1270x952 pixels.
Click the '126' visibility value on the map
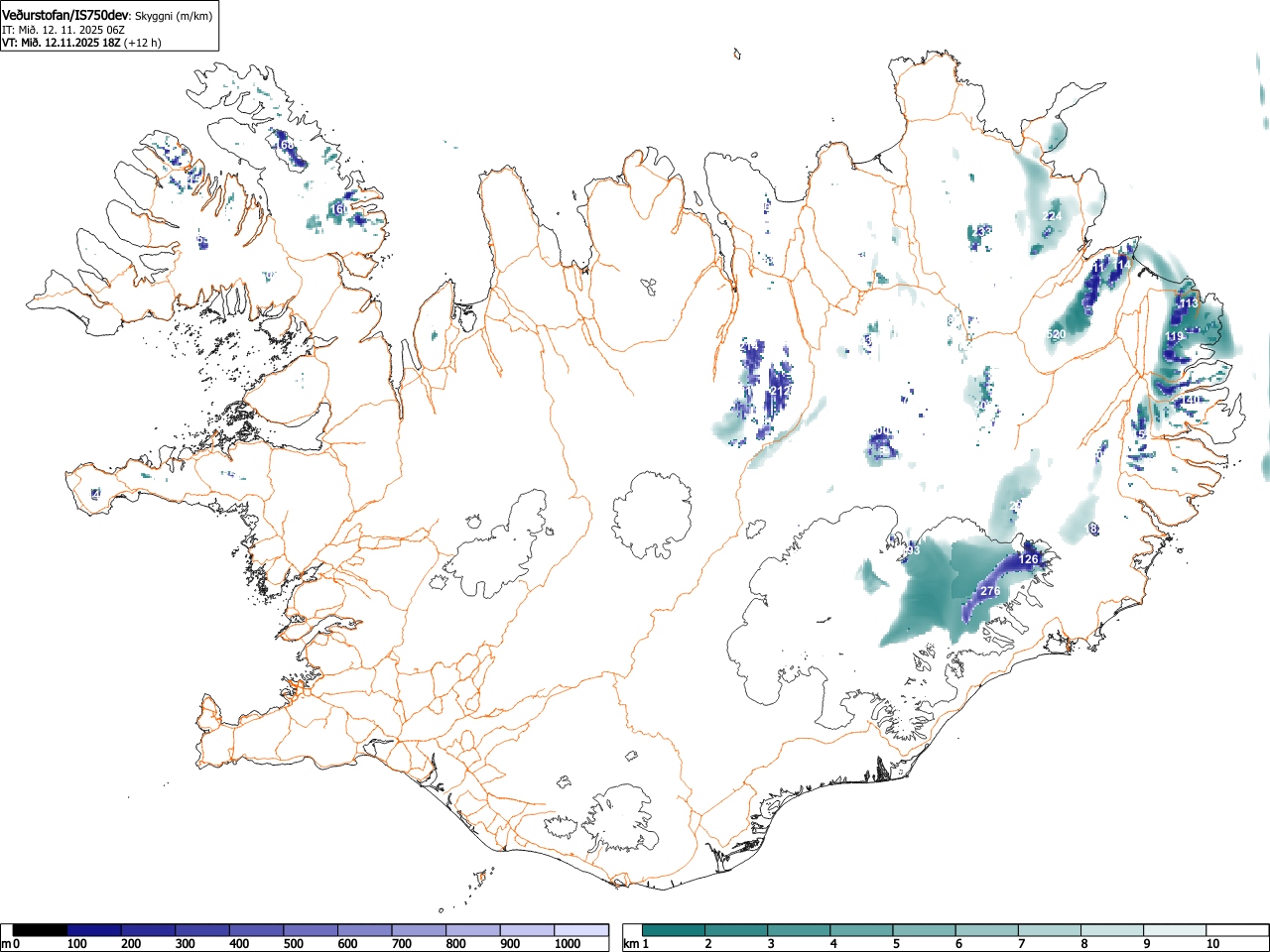pyautogui.click(x=1028, y=559)
